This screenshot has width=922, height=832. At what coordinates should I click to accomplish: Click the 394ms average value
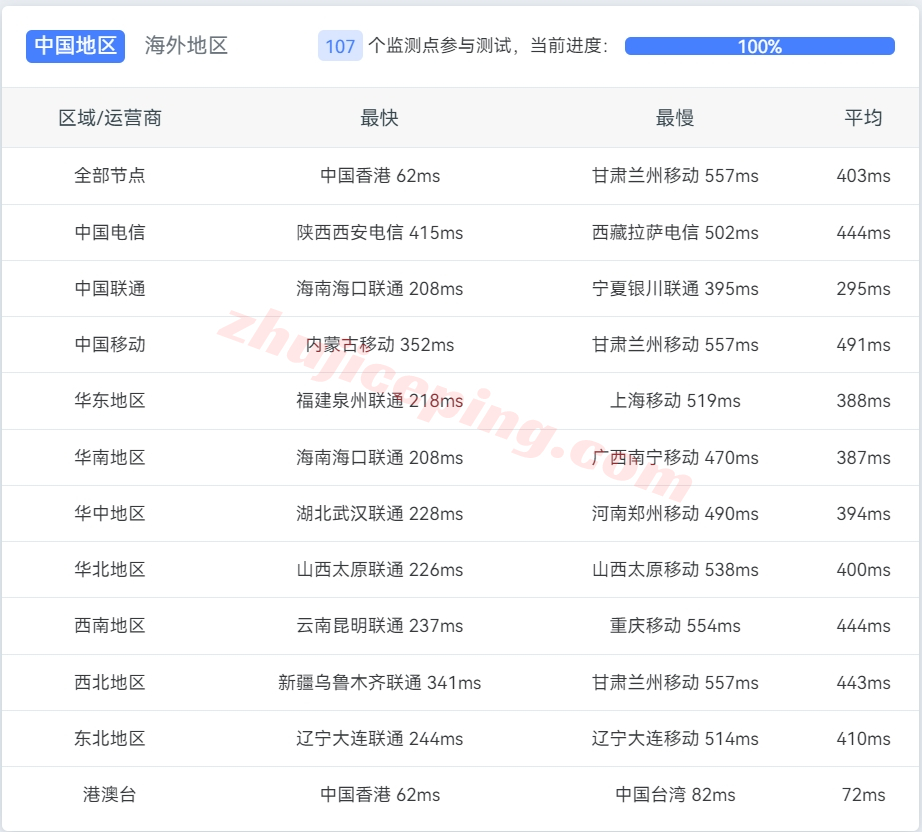point(863,513)
